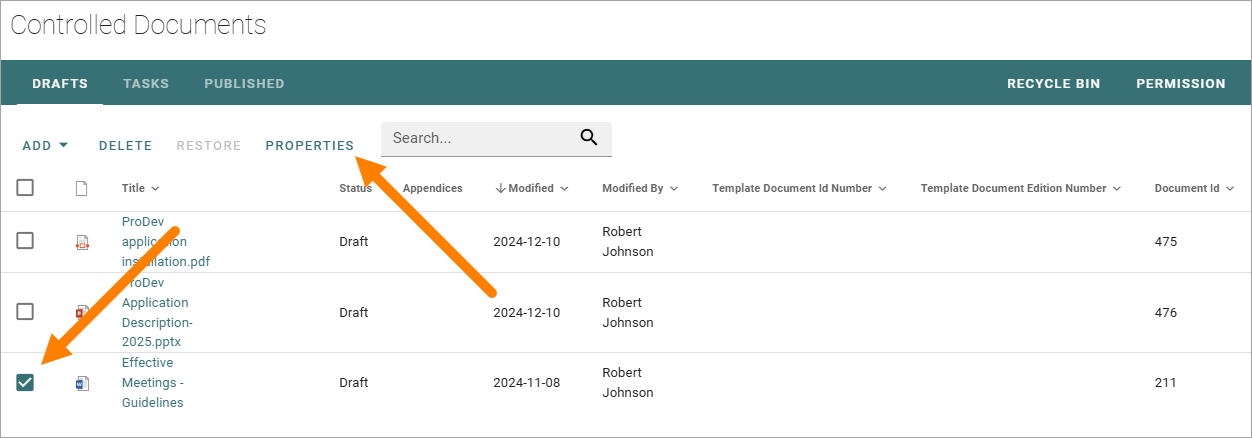The width and height of the screenshot is (1252, 438).
Task: Open the Effective Meetings - Guidelines document link
Action: point(153,383)
